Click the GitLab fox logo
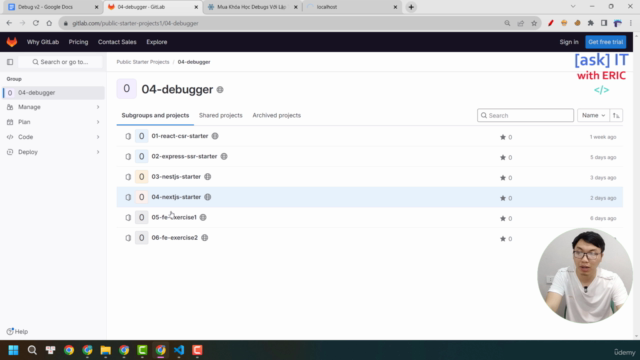The image size is (640, 360). (12, 42)
